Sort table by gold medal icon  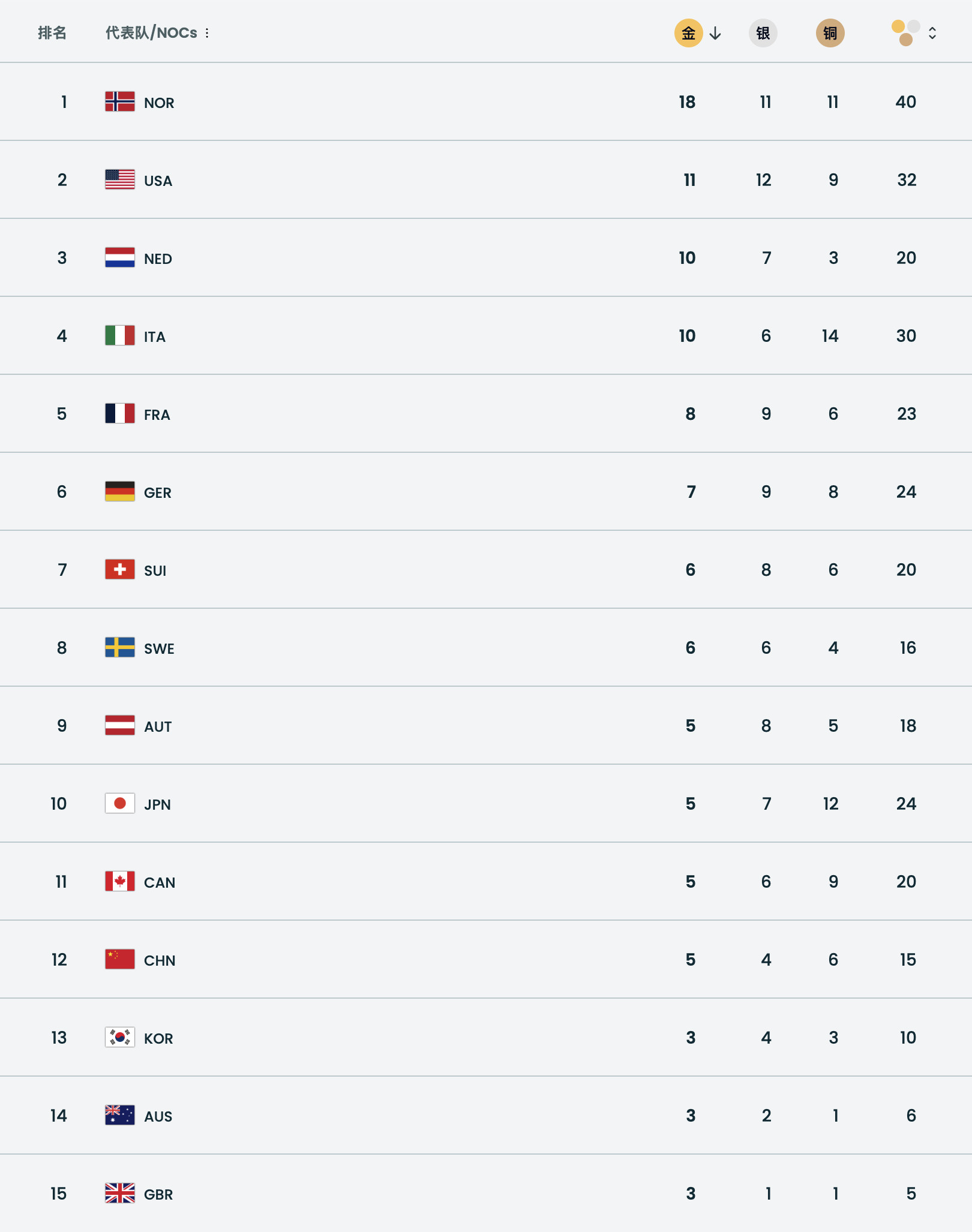688,33
